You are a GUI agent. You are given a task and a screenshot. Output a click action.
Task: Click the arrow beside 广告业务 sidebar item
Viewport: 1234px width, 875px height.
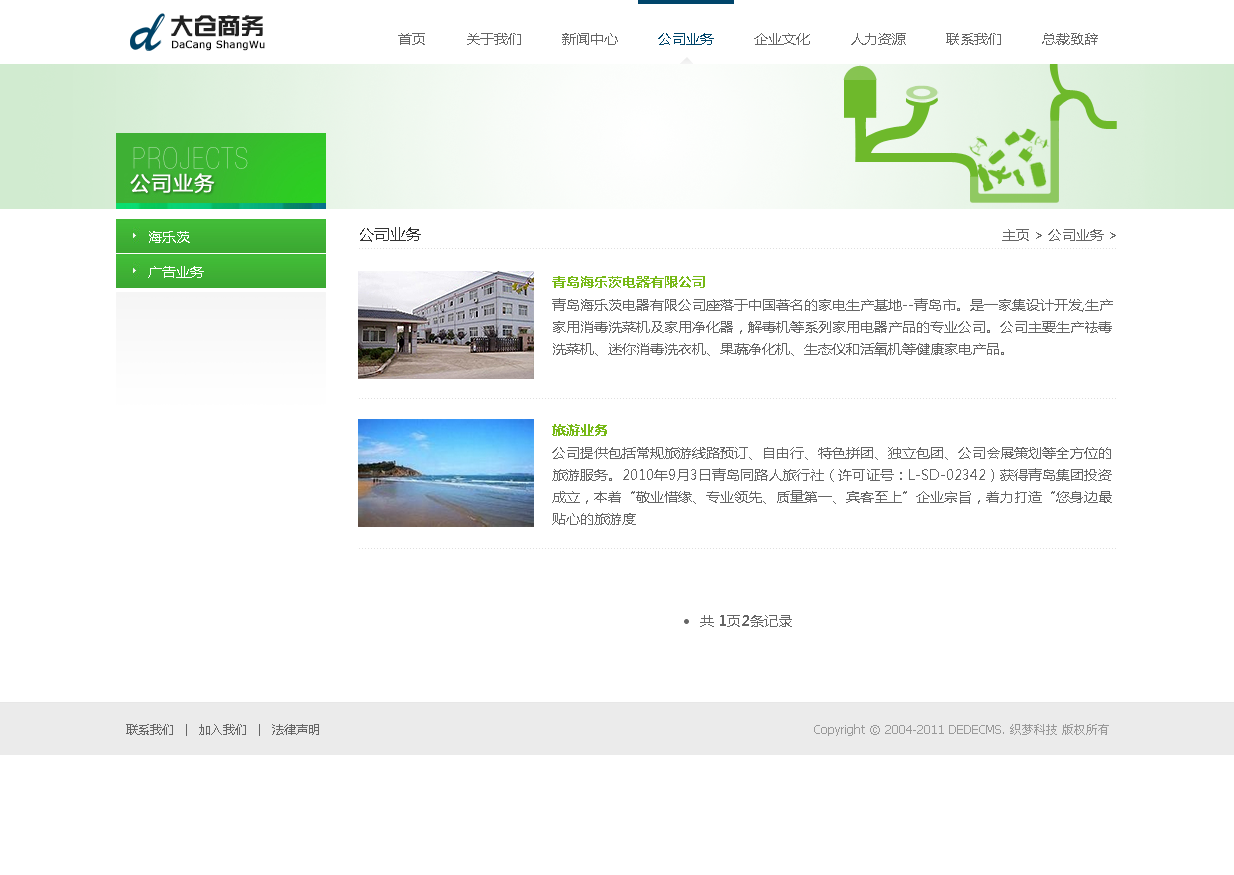[134, 271]
